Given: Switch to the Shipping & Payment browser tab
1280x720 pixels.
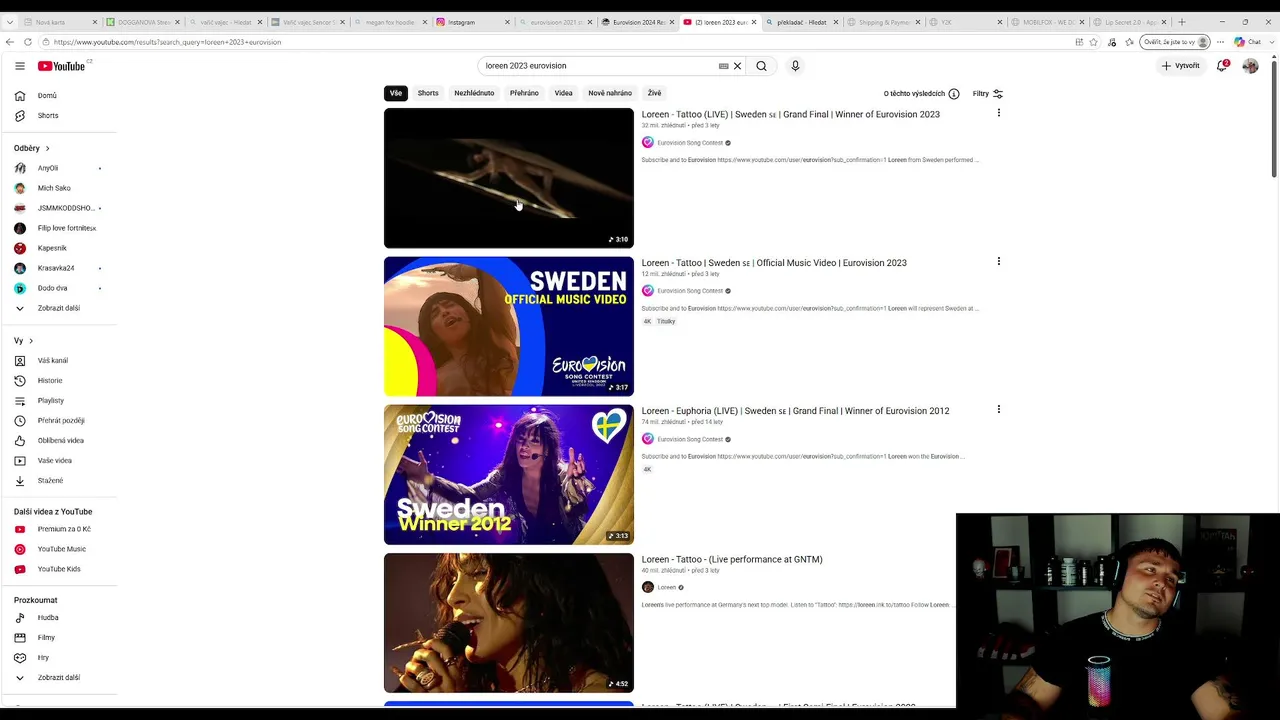Looking at the screenshot, I should click(882, 22).
